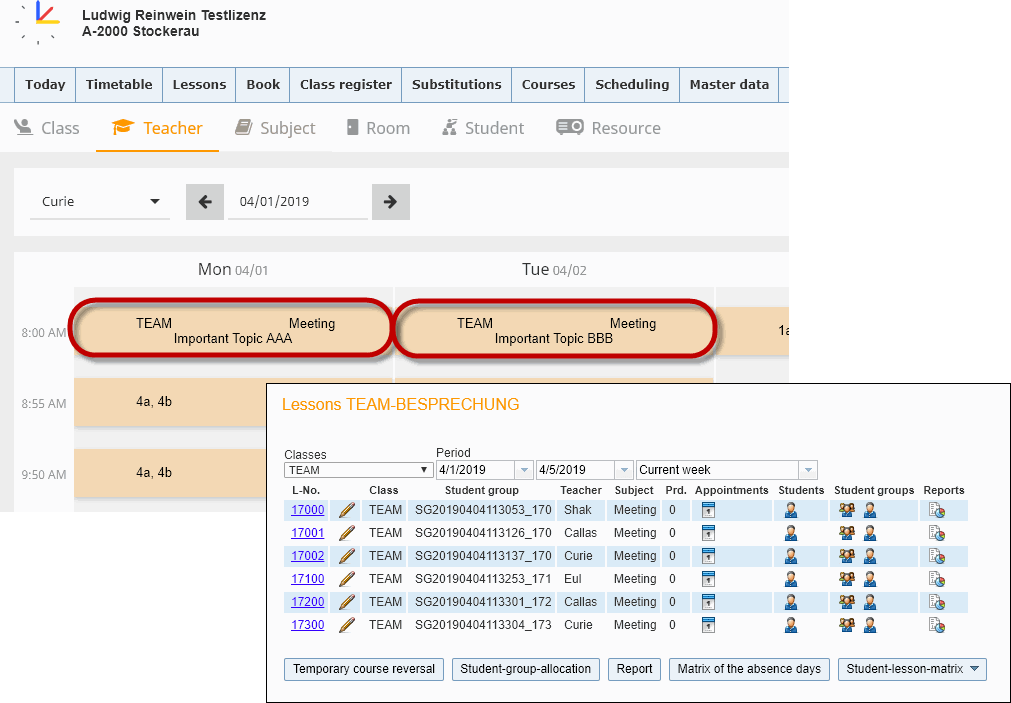This screenshot has width=1011, height=703.
Task: Edit lesson 17001 with the pencil icon
Action: click(347, 533)
